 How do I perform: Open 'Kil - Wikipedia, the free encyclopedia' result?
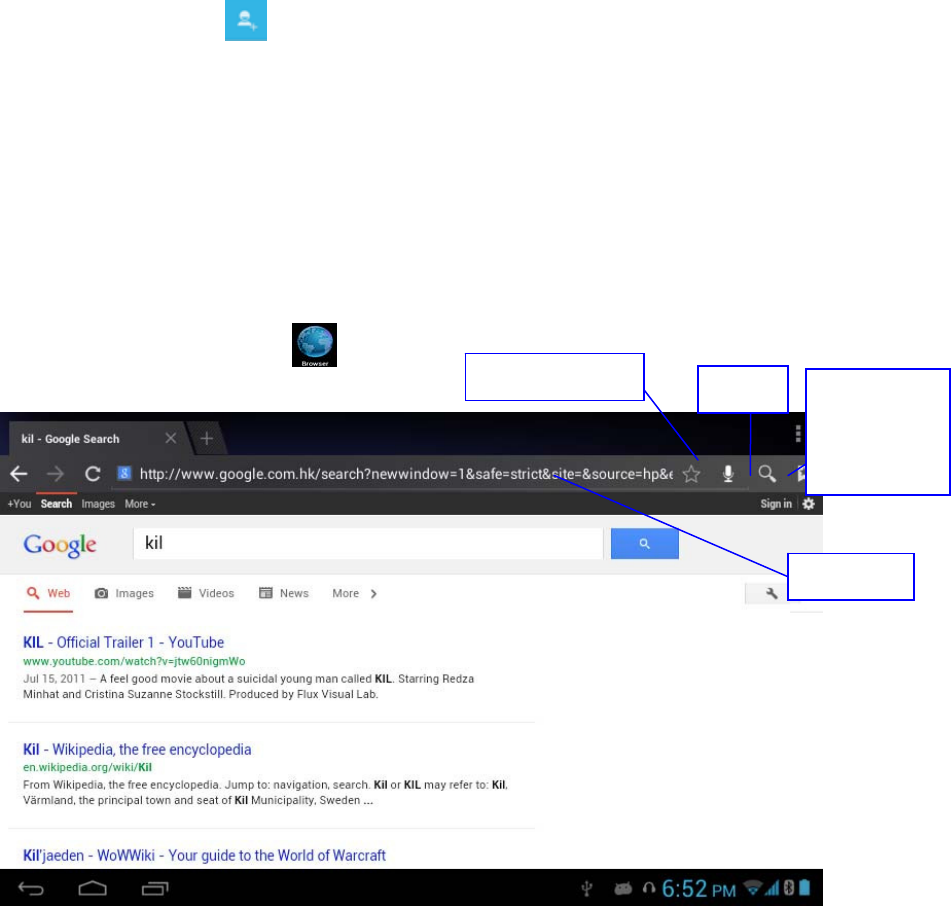(137, 750)
